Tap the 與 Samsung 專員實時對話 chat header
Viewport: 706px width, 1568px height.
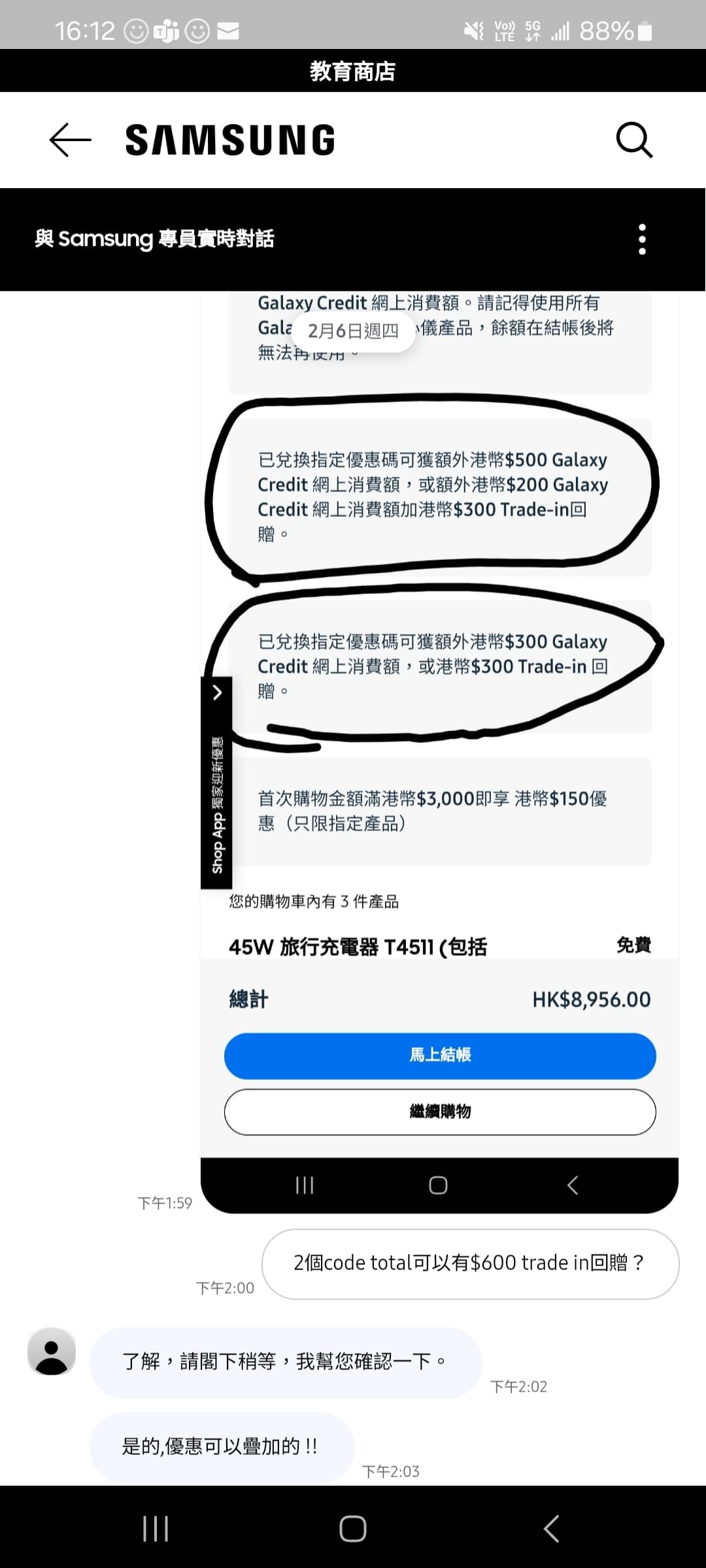coord(154,239)
